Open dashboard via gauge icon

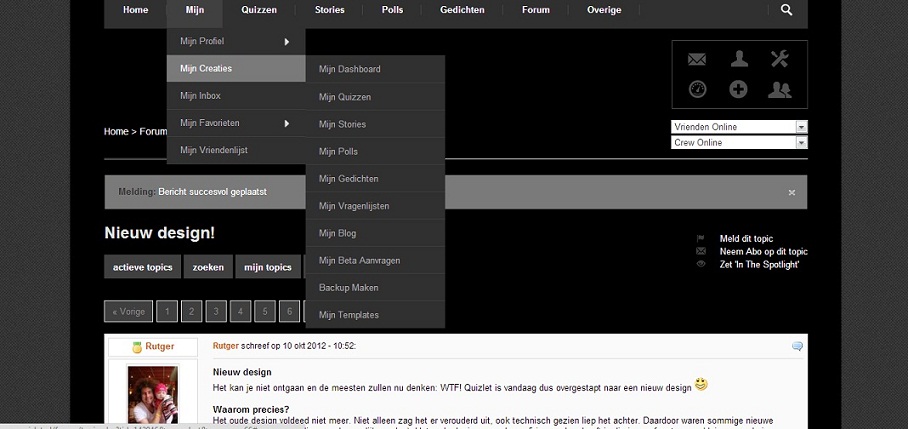click(x=697, y=89)
